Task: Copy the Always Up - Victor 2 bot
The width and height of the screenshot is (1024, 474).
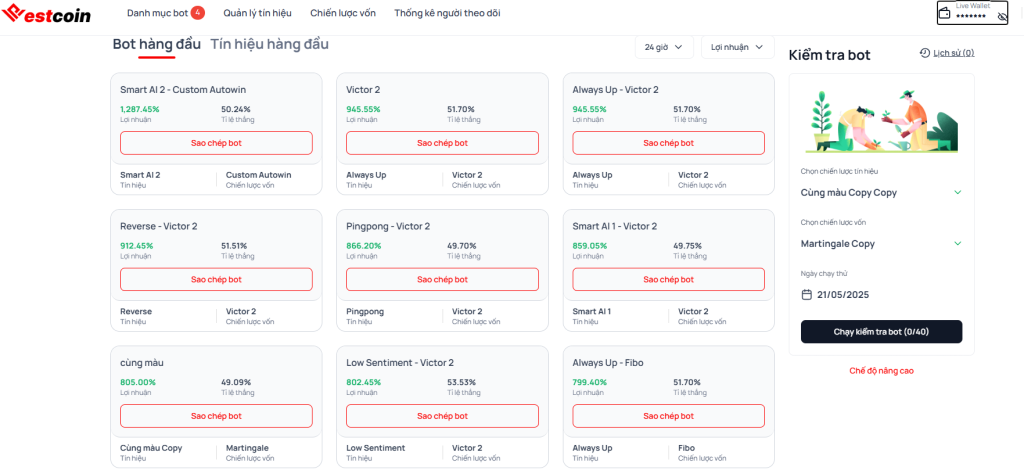Action: [669, 143]
